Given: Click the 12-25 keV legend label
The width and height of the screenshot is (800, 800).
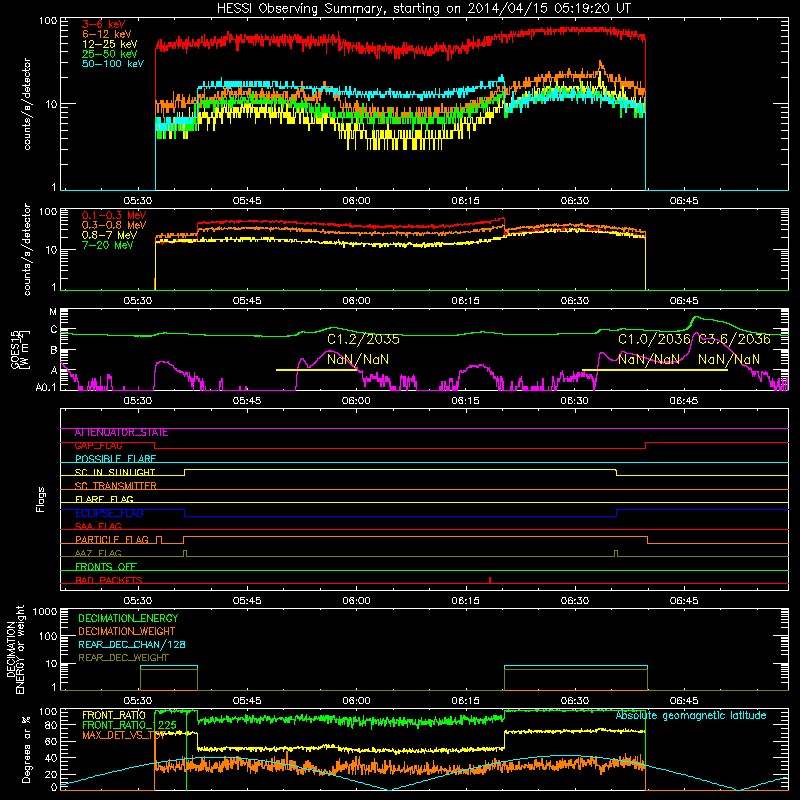Looking at the screenshot, I should coord(110,44).
